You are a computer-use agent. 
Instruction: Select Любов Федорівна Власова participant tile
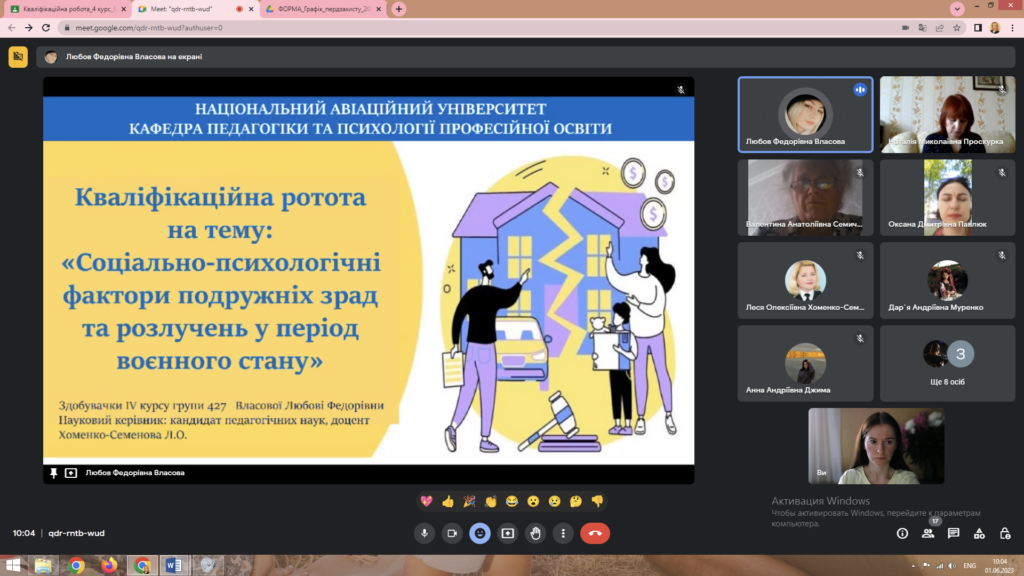(805, 115)
